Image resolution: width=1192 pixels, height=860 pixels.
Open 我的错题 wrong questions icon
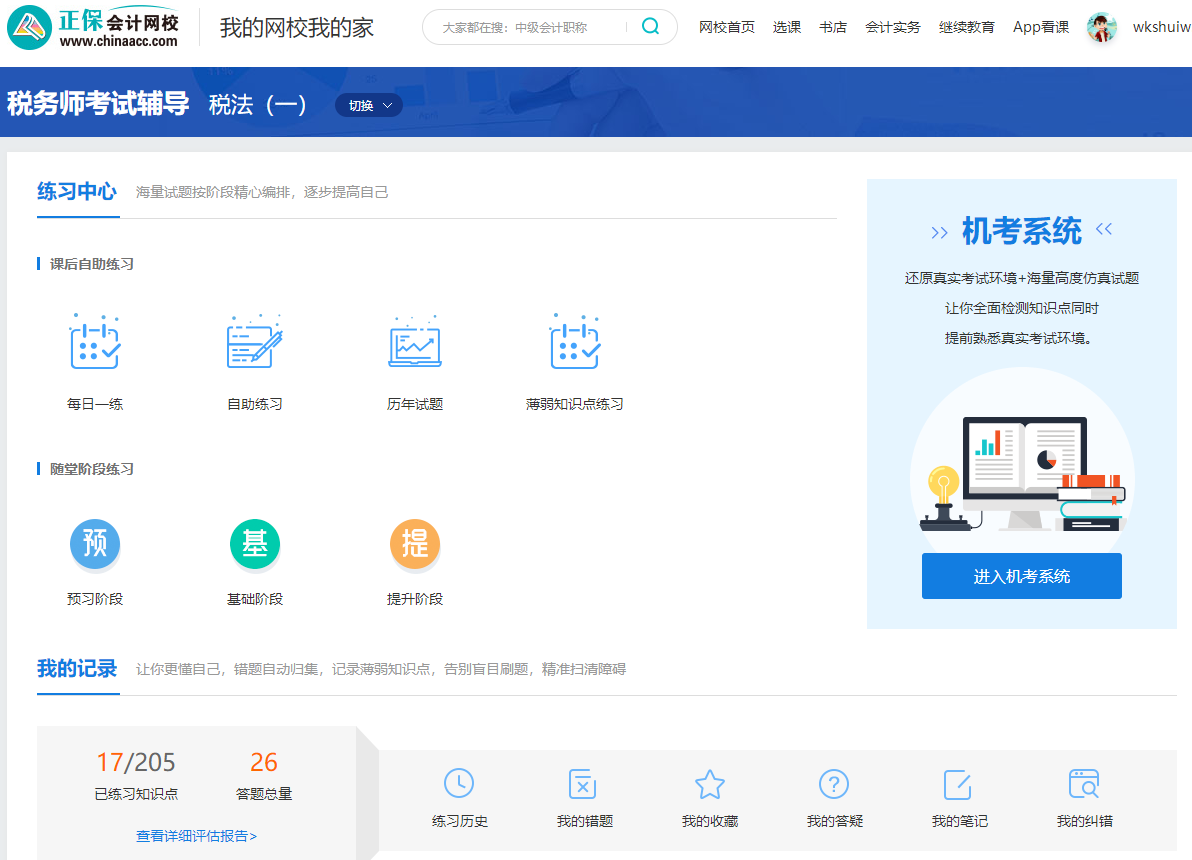tap(584, 784)
